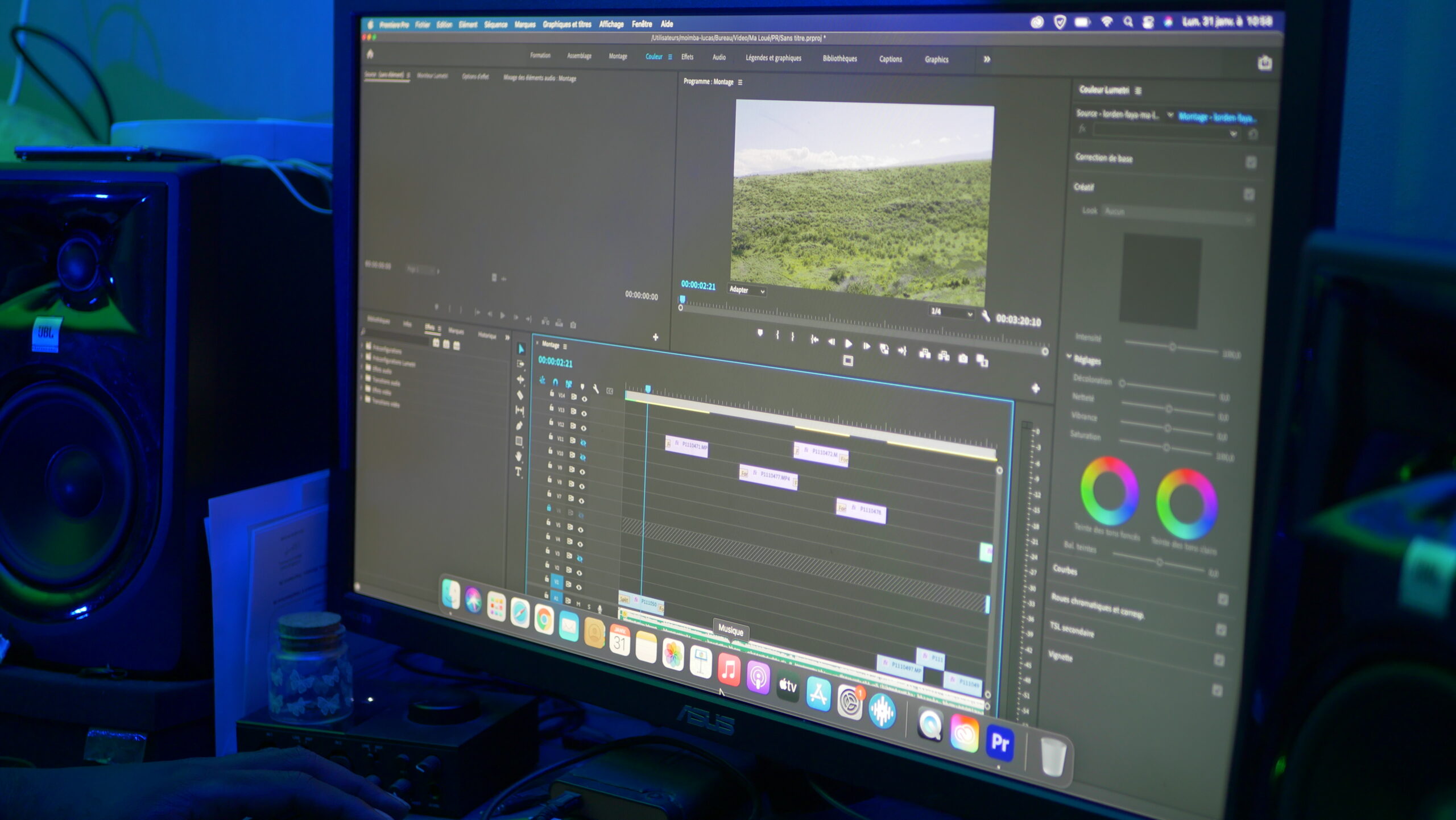Click Go to In point button
Screen dimensions: 1456x820
(814, 339)
